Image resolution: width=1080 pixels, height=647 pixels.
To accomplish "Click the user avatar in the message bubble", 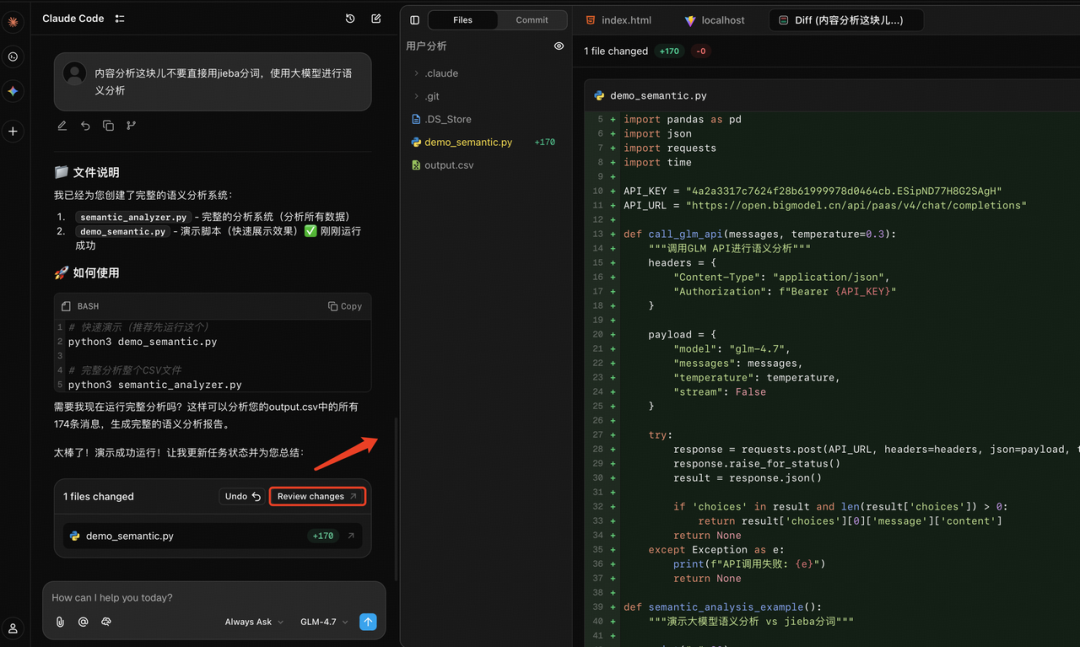I will click(x=74, y=73).
